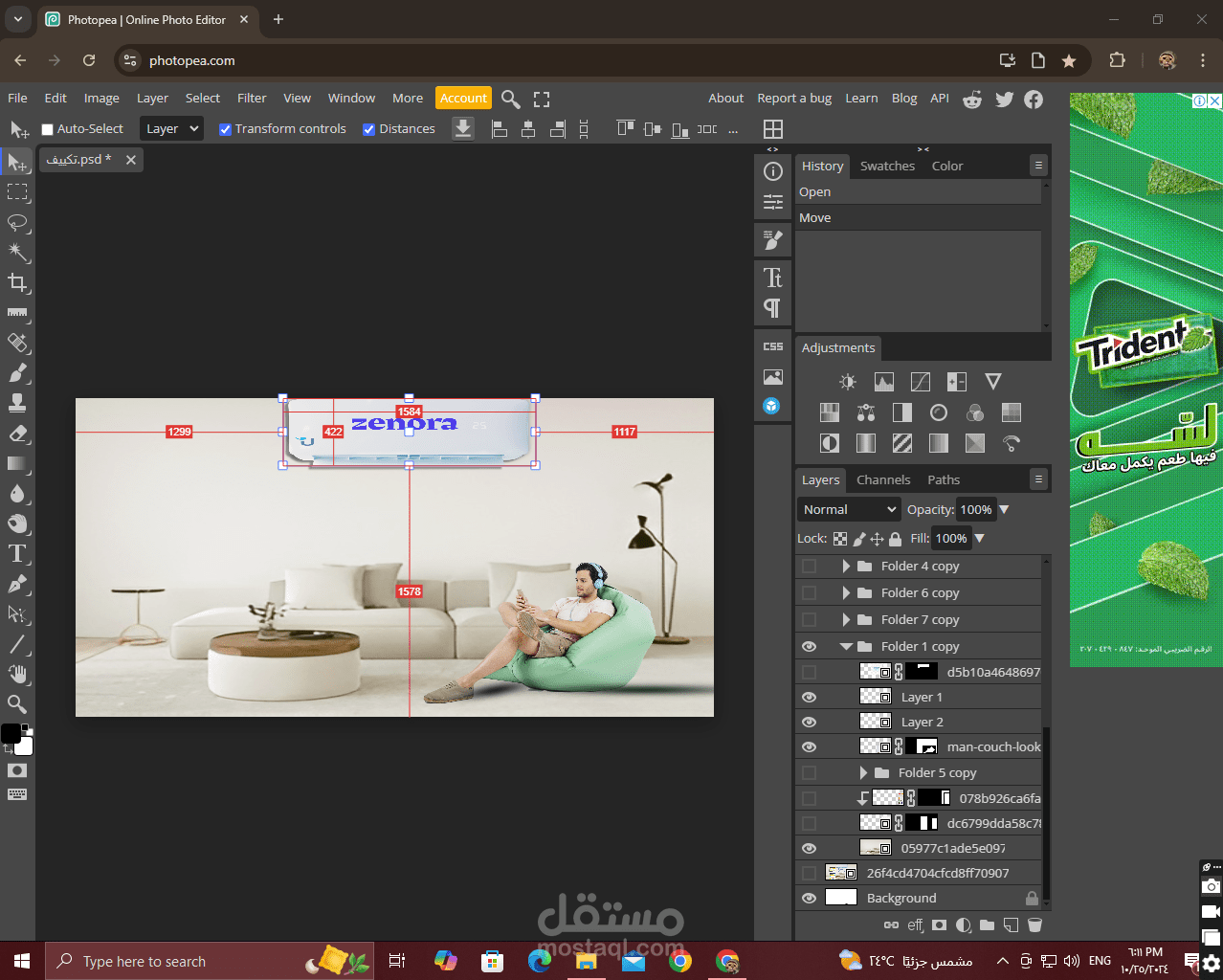Image resolution: width=1223 pixels, height=980 pixels.
Task: Select the Lasso tool
Action: 17,223
